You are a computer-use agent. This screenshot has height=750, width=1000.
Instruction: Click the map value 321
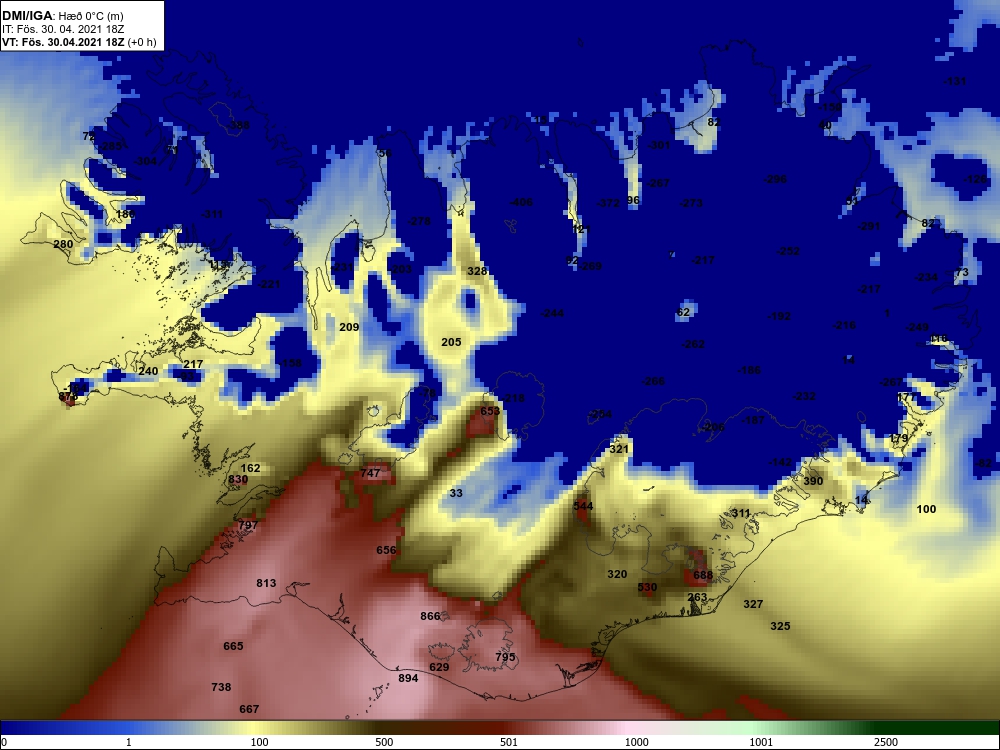619,449
